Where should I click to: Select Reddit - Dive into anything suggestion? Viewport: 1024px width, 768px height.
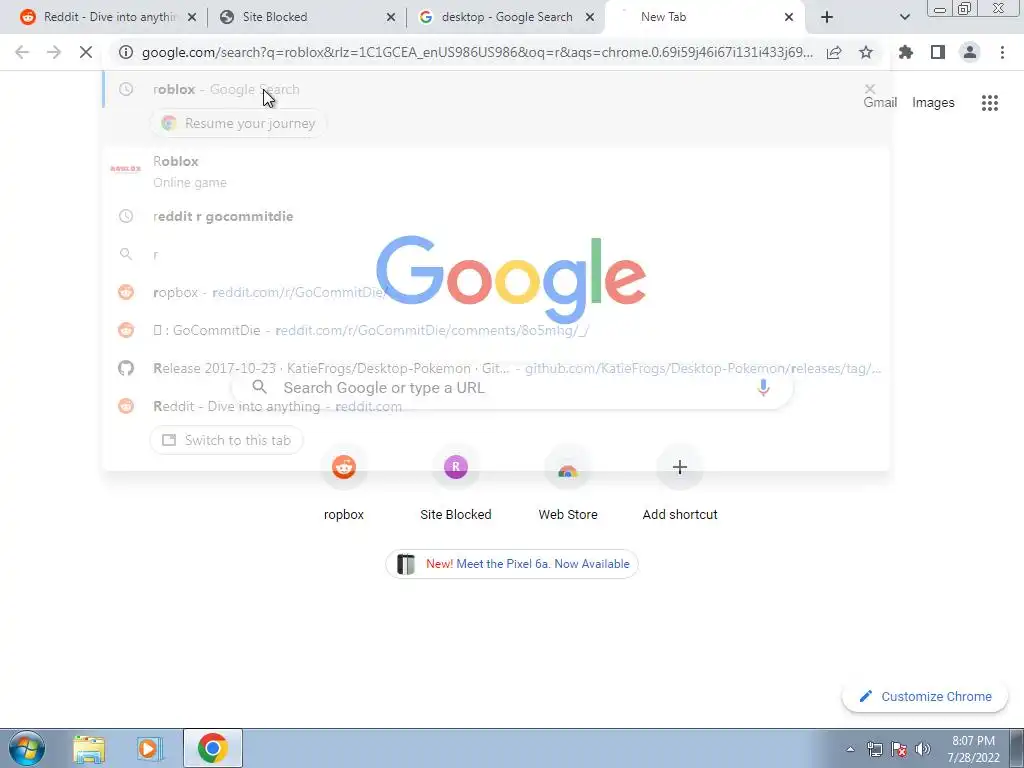pyautogui.click(x=496, y=406)
